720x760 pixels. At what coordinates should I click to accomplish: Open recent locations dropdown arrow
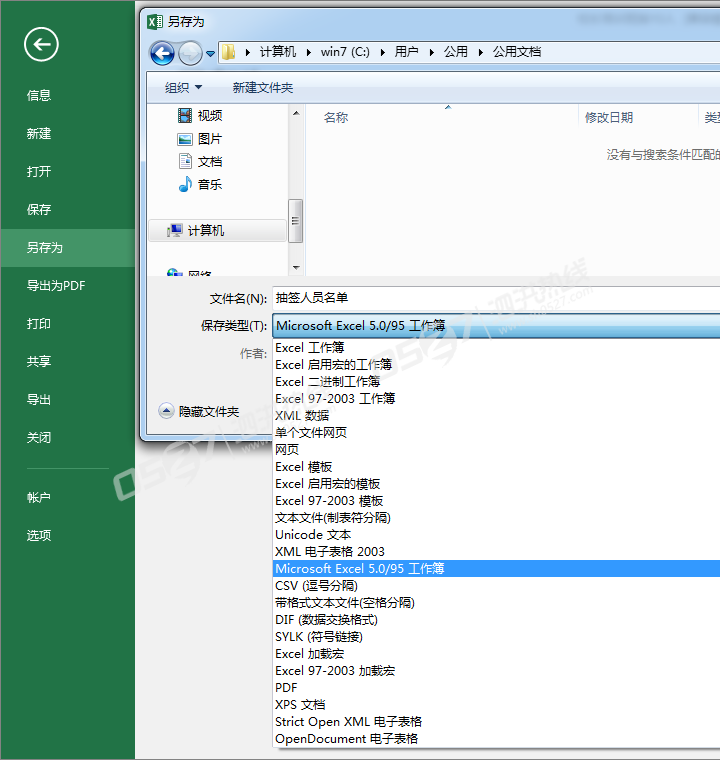pos(210,53)
